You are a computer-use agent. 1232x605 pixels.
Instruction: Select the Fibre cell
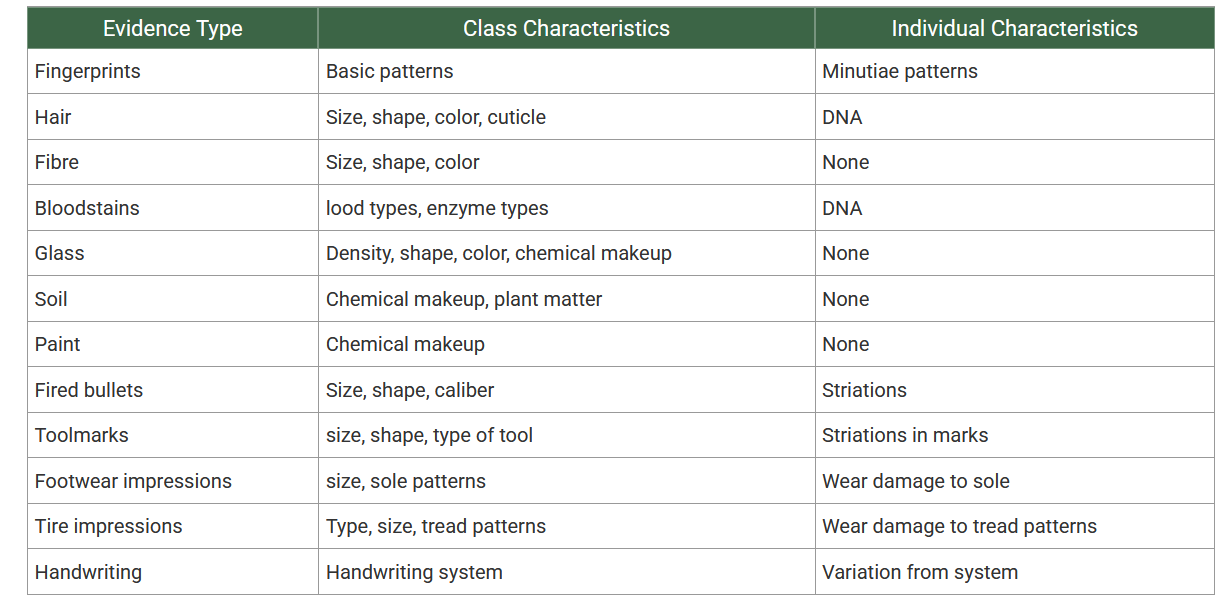173,162
